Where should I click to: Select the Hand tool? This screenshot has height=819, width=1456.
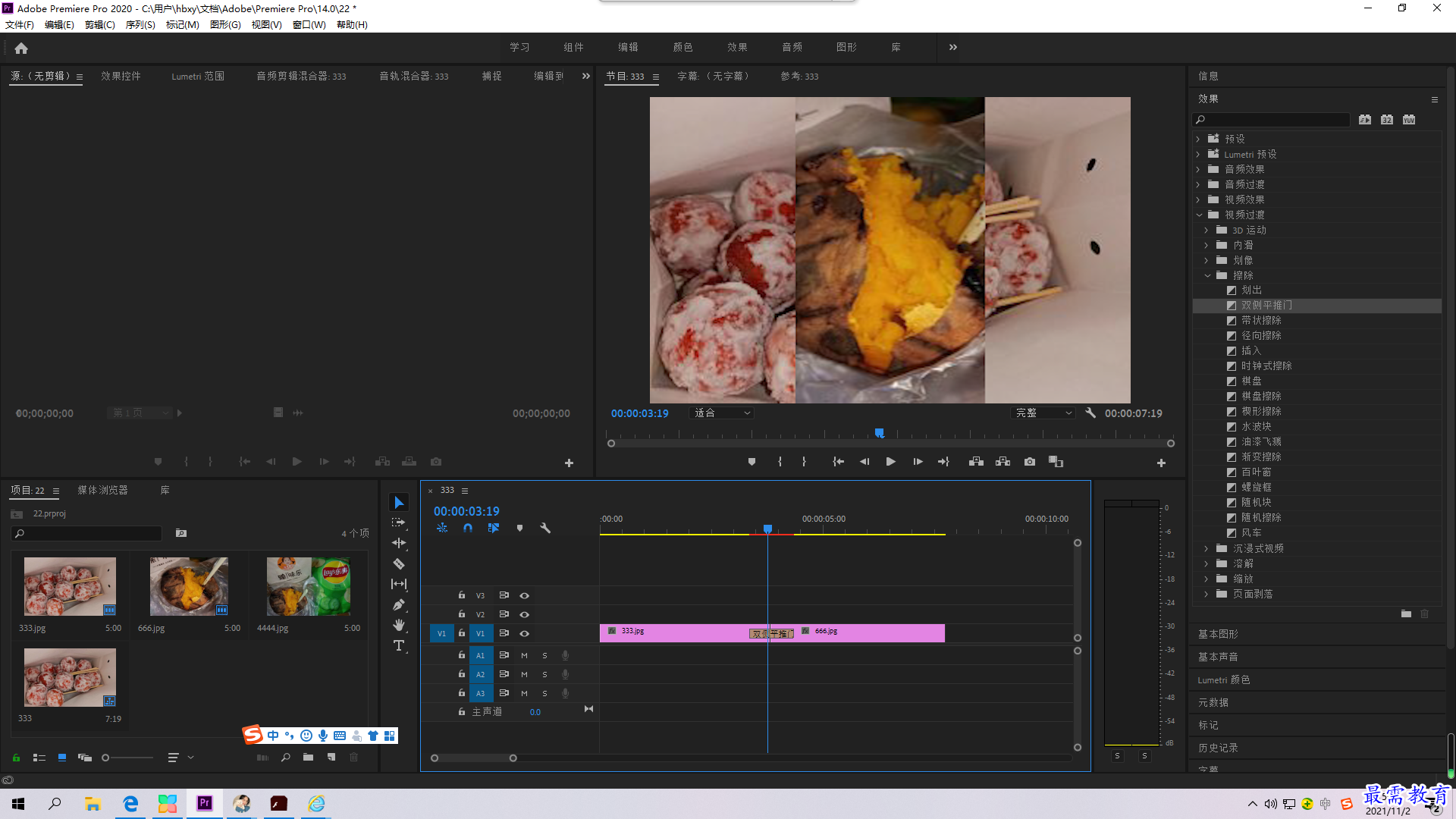(399, 625)
